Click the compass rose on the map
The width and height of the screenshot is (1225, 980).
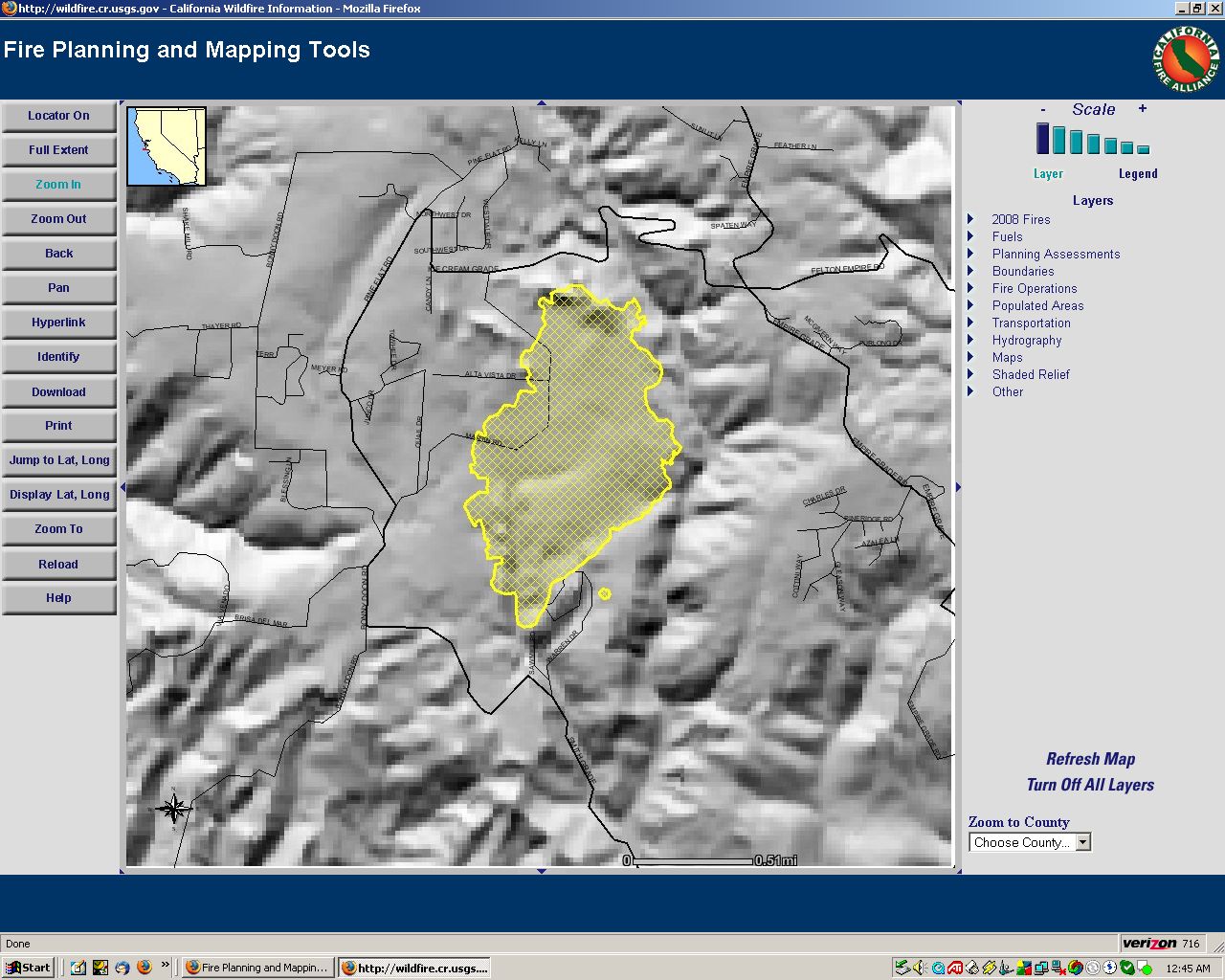pos(173,809)
